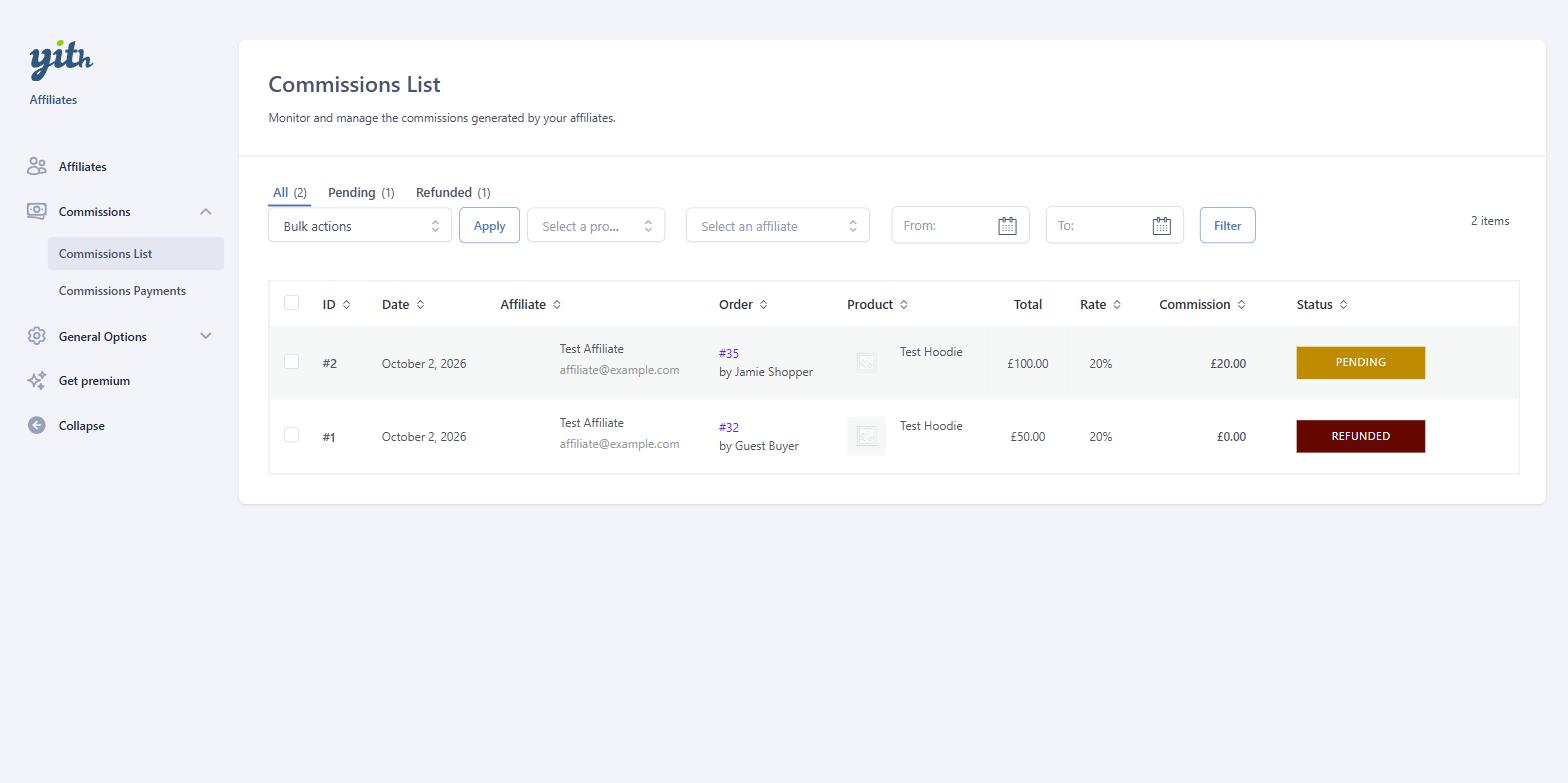This screenshot has height=783, width=1568.
Task: Open the Select a product dropdown
Action: click(x=596, y=226)
